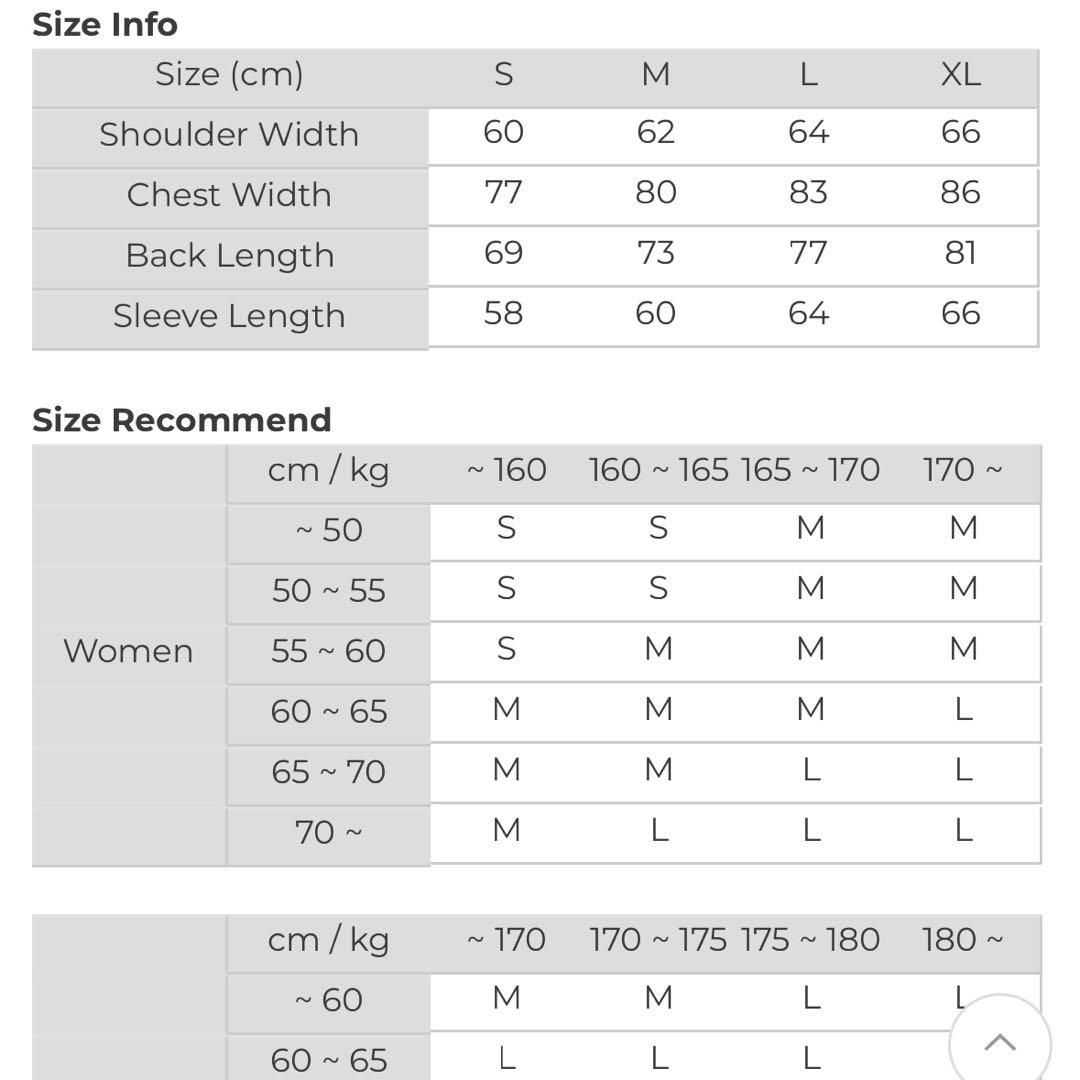The width and height of the screenshot is (1080, 1080).
Task: Click the Size Recommend heading
Action: tap(181, 420)
